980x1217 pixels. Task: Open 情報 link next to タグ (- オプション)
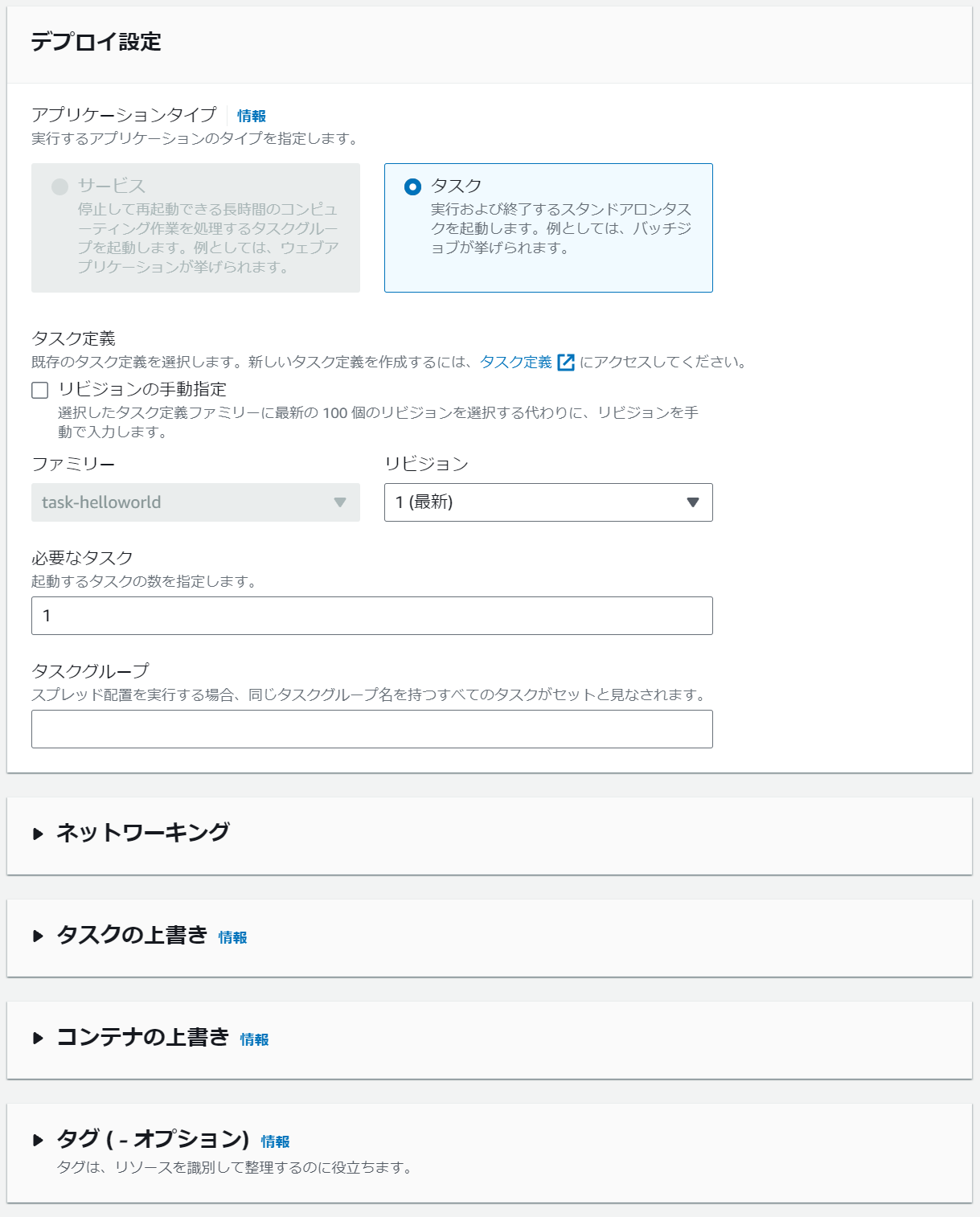tap(276, 1141)
